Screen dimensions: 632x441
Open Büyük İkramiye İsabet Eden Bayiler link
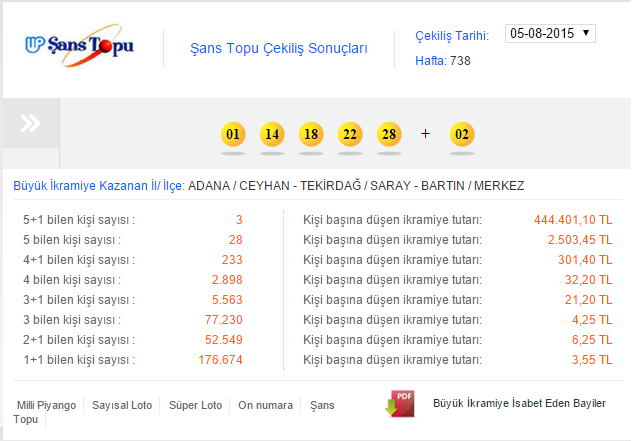point(519,403)
